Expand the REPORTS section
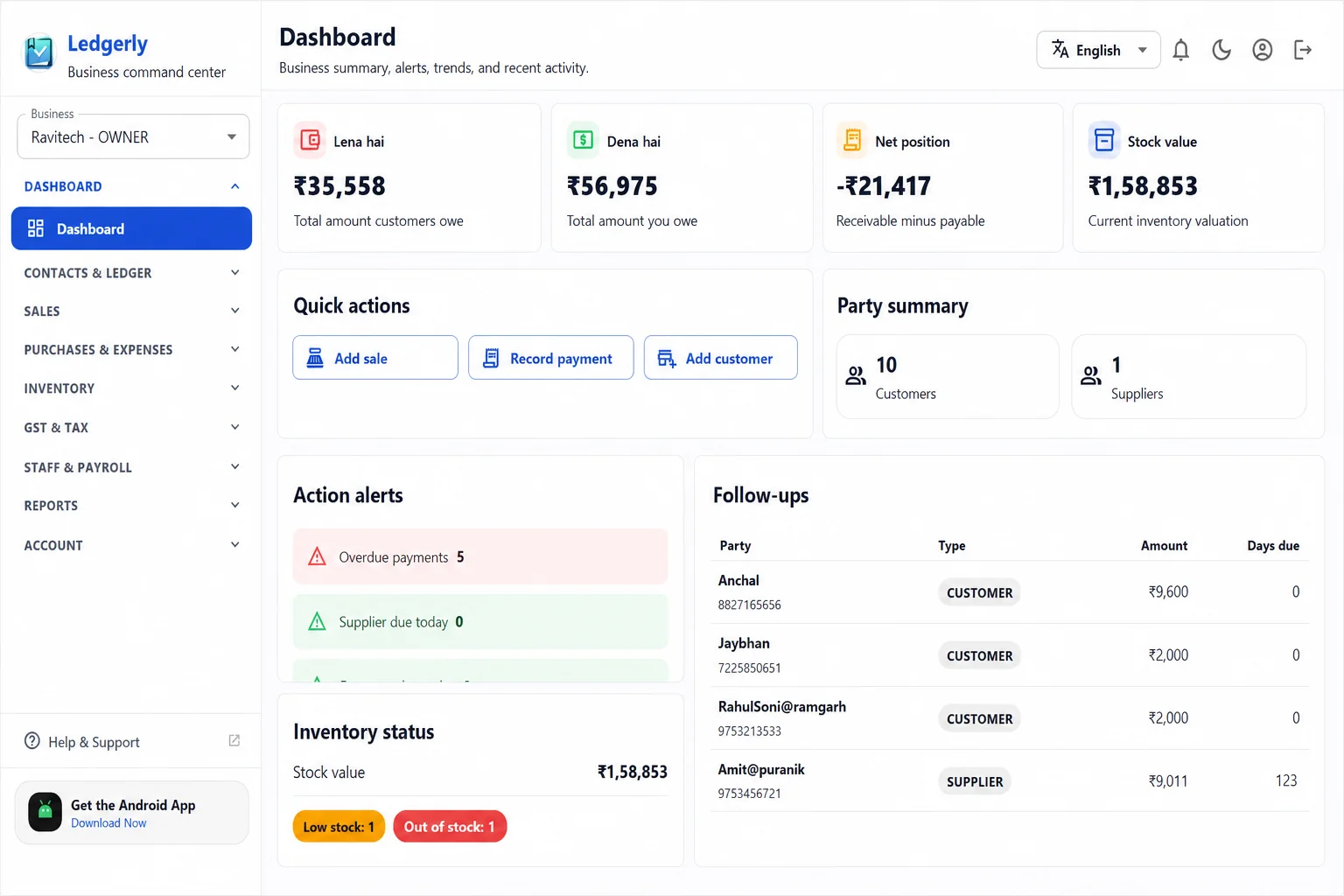Viewport: 1344px width, 896px height. [x=131, y=505]
